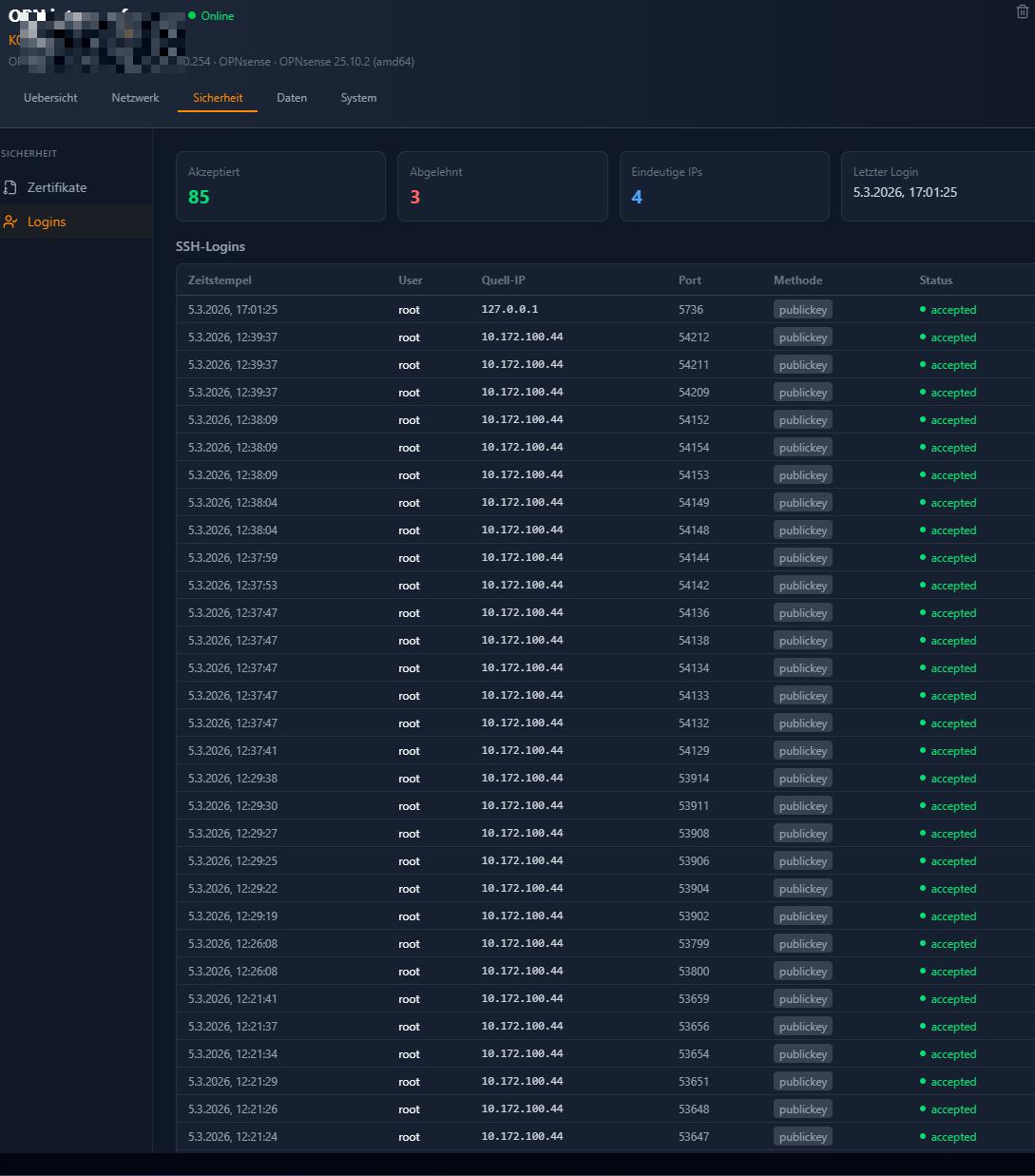Click accepted status in port 54211 row
Image resolution: width=1035 pixels, height=1176 pixels.
[x=948, y=365]
